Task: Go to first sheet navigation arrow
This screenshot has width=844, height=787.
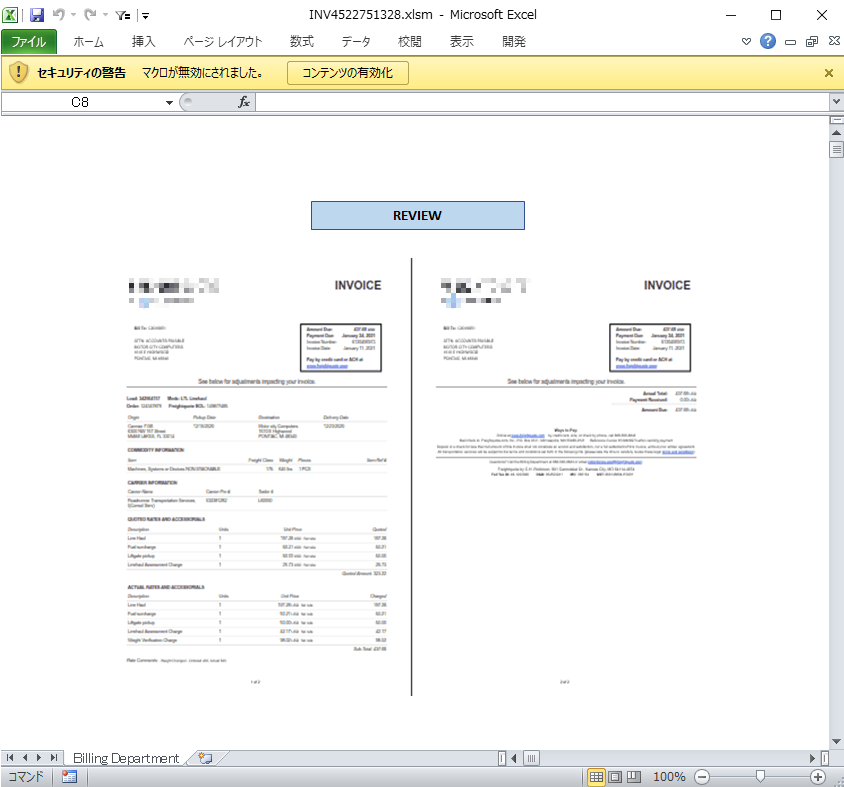Action: point(10,757)
